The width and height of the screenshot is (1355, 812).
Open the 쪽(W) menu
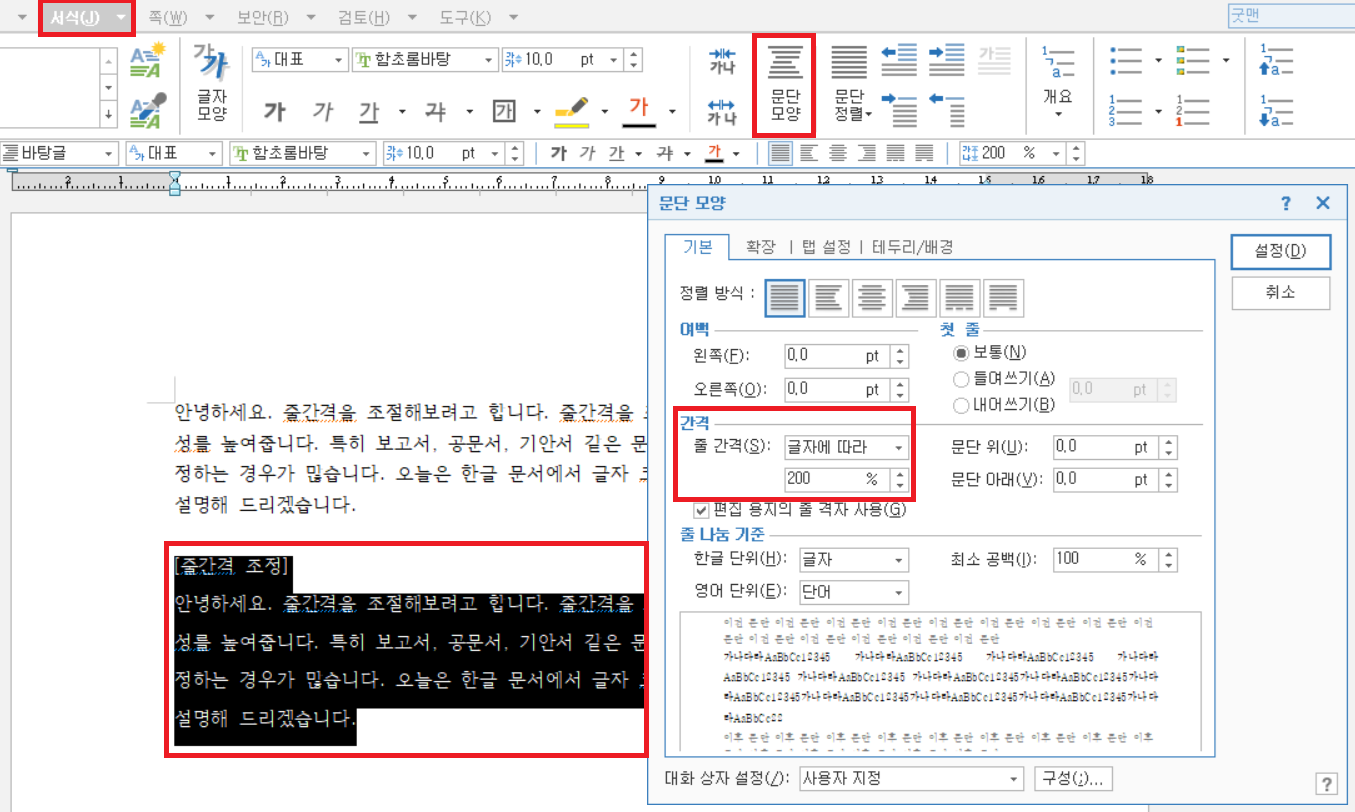coord(167,17)
